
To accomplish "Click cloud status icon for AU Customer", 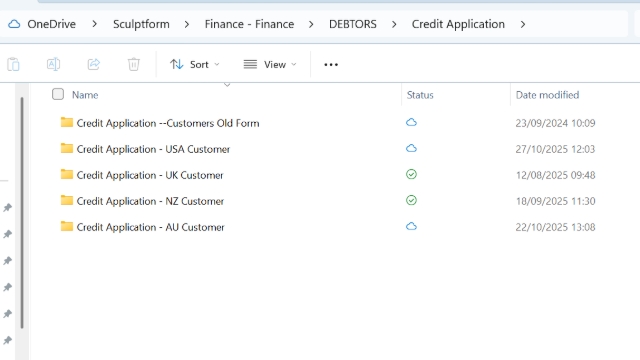I will 411,227.
